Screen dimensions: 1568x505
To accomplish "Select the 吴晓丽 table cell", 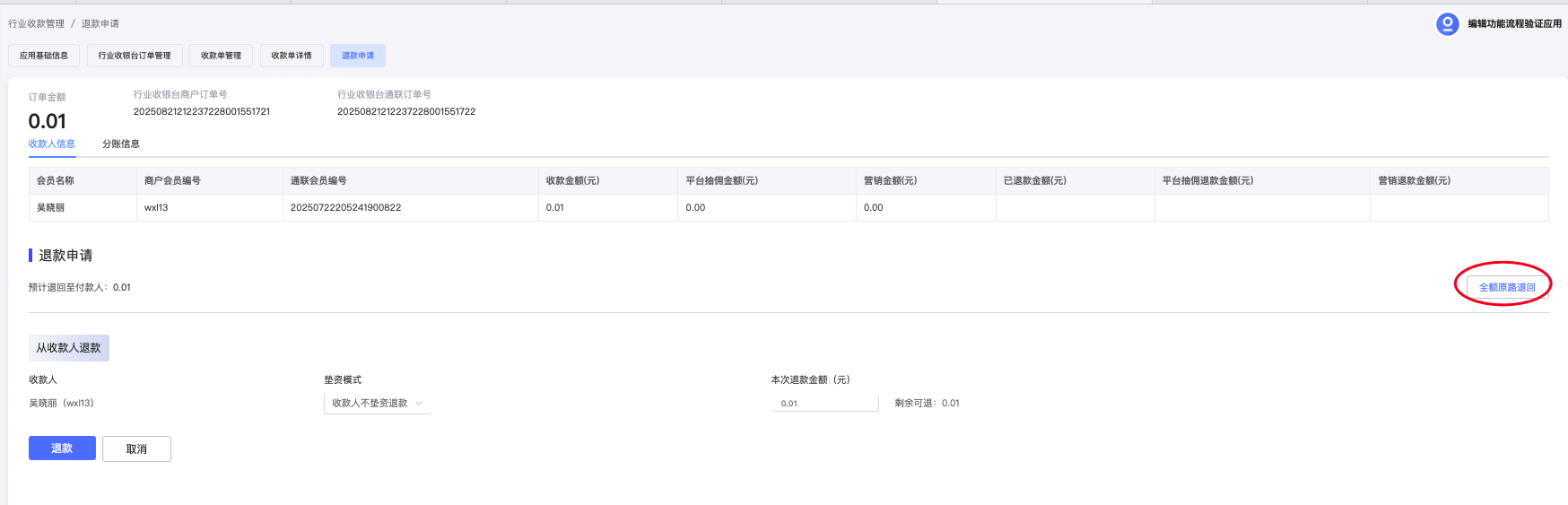I will 51,207.
